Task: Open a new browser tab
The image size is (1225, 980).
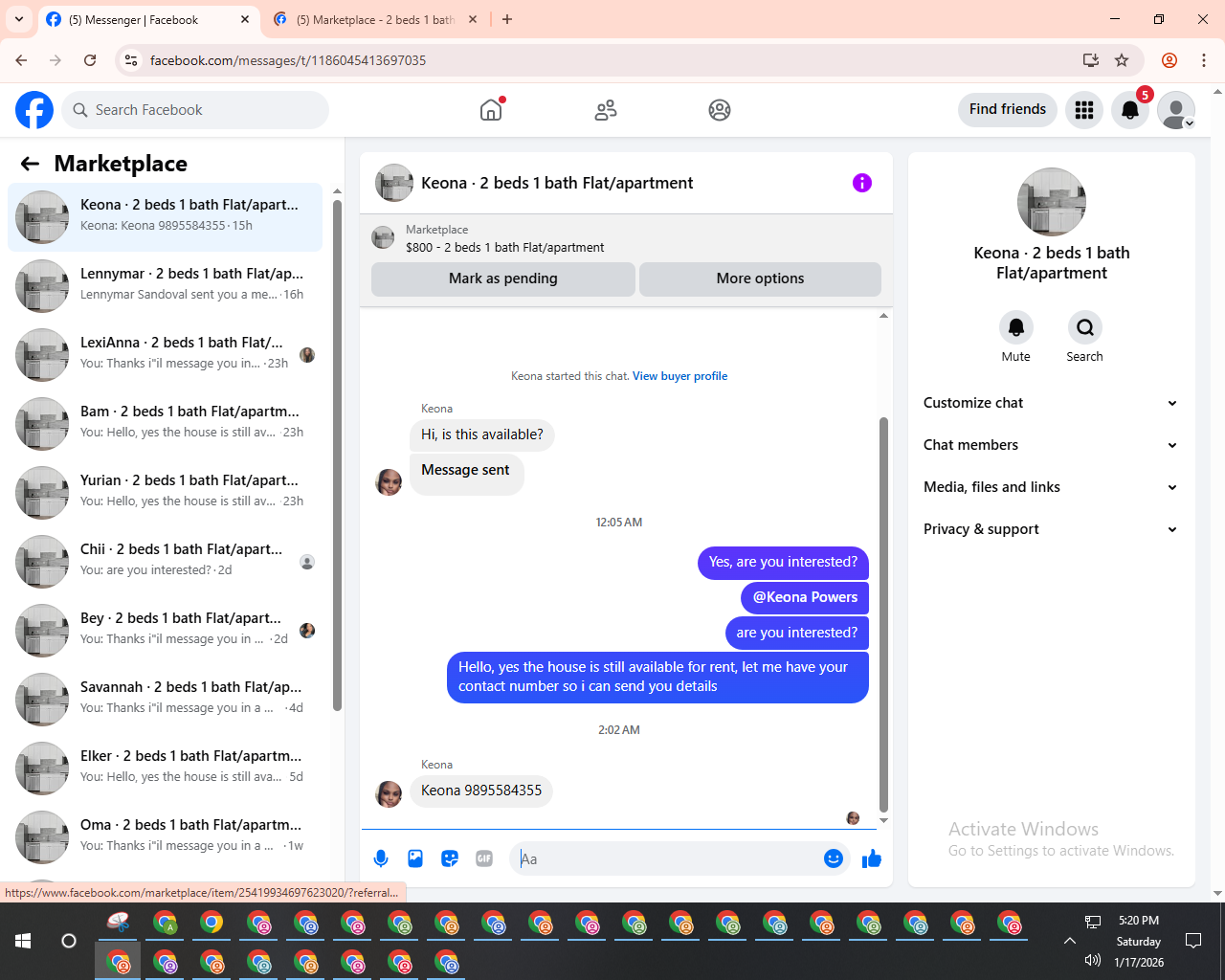Action: pos(507,19)
